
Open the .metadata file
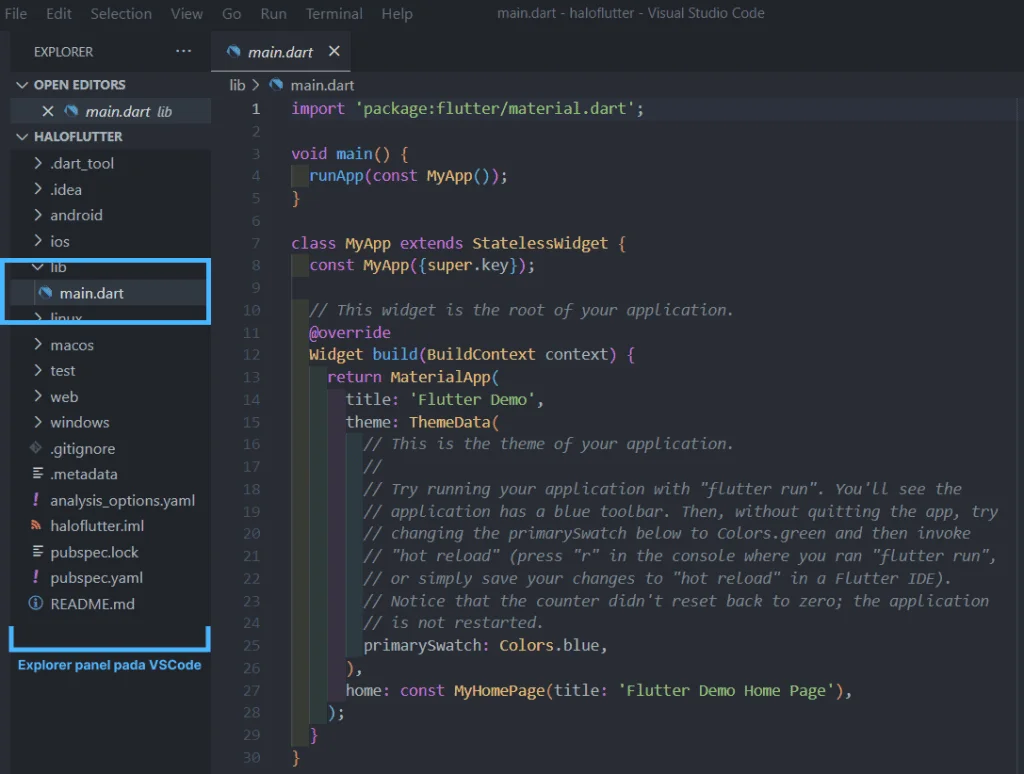pos(84,474)
